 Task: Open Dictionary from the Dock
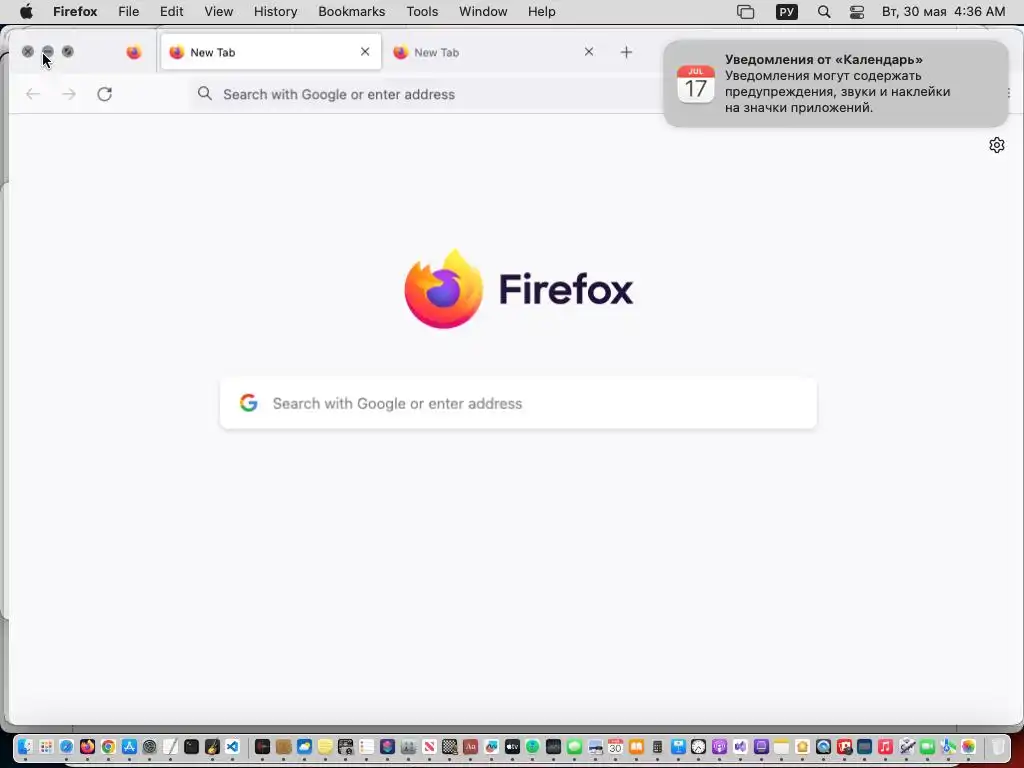[x=470, y=746]
